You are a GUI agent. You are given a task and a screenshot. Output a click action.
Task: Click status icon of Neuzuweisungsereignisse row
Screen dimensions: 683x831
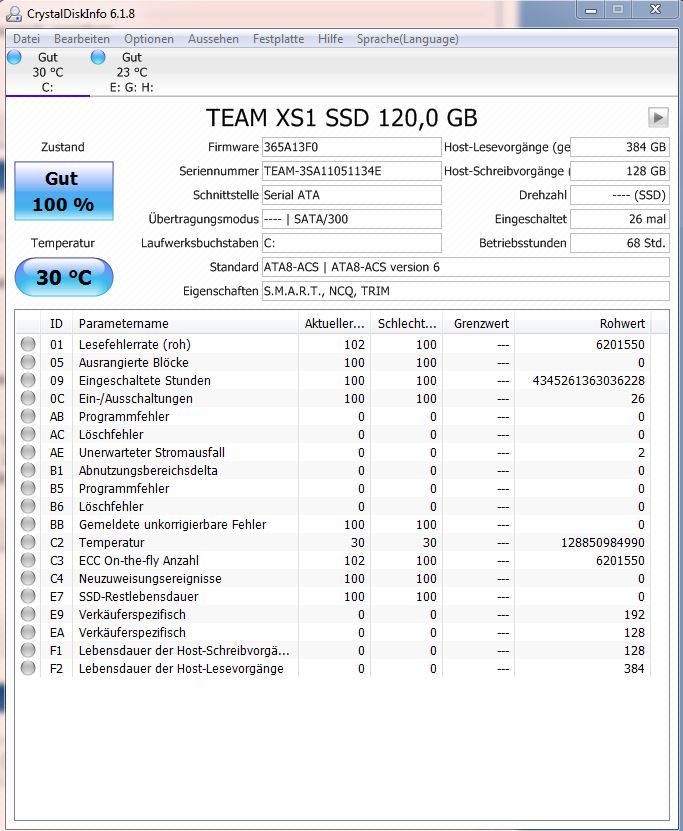pyautogui.click(x=28, y=578)
